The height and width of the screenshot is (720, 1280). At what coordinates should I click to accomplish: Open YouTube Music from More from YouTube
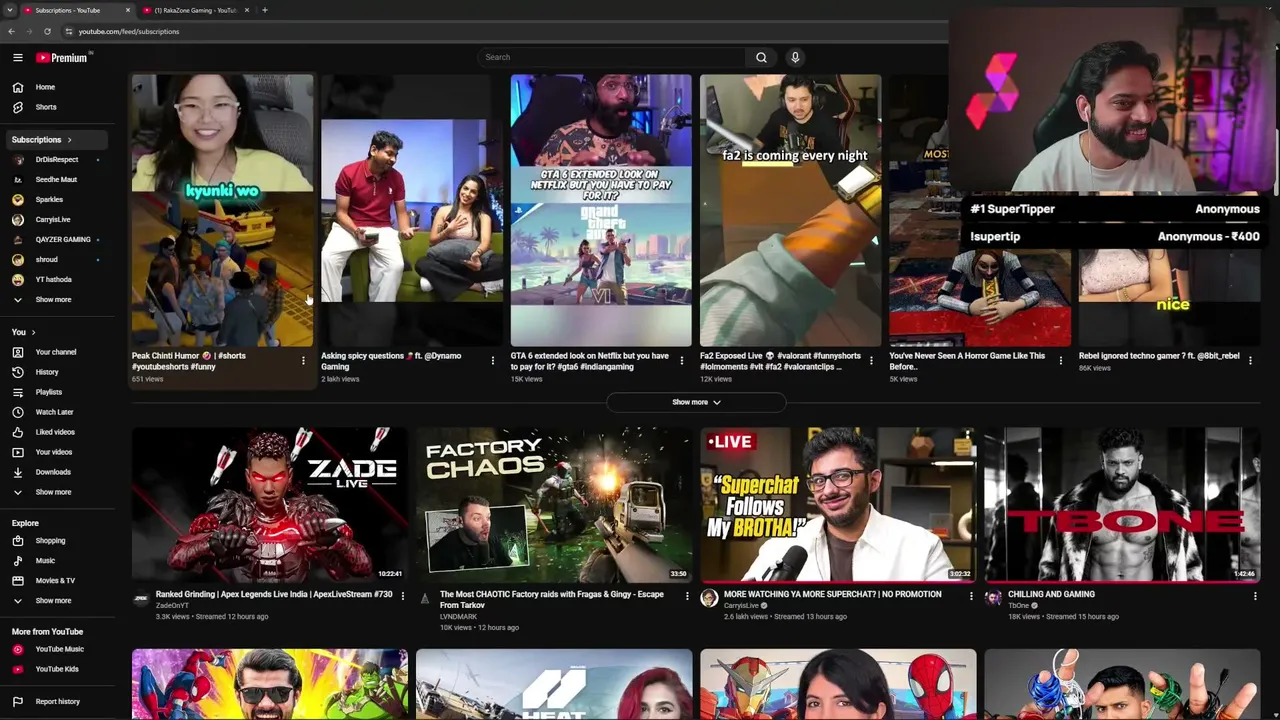tap(60, 650)
